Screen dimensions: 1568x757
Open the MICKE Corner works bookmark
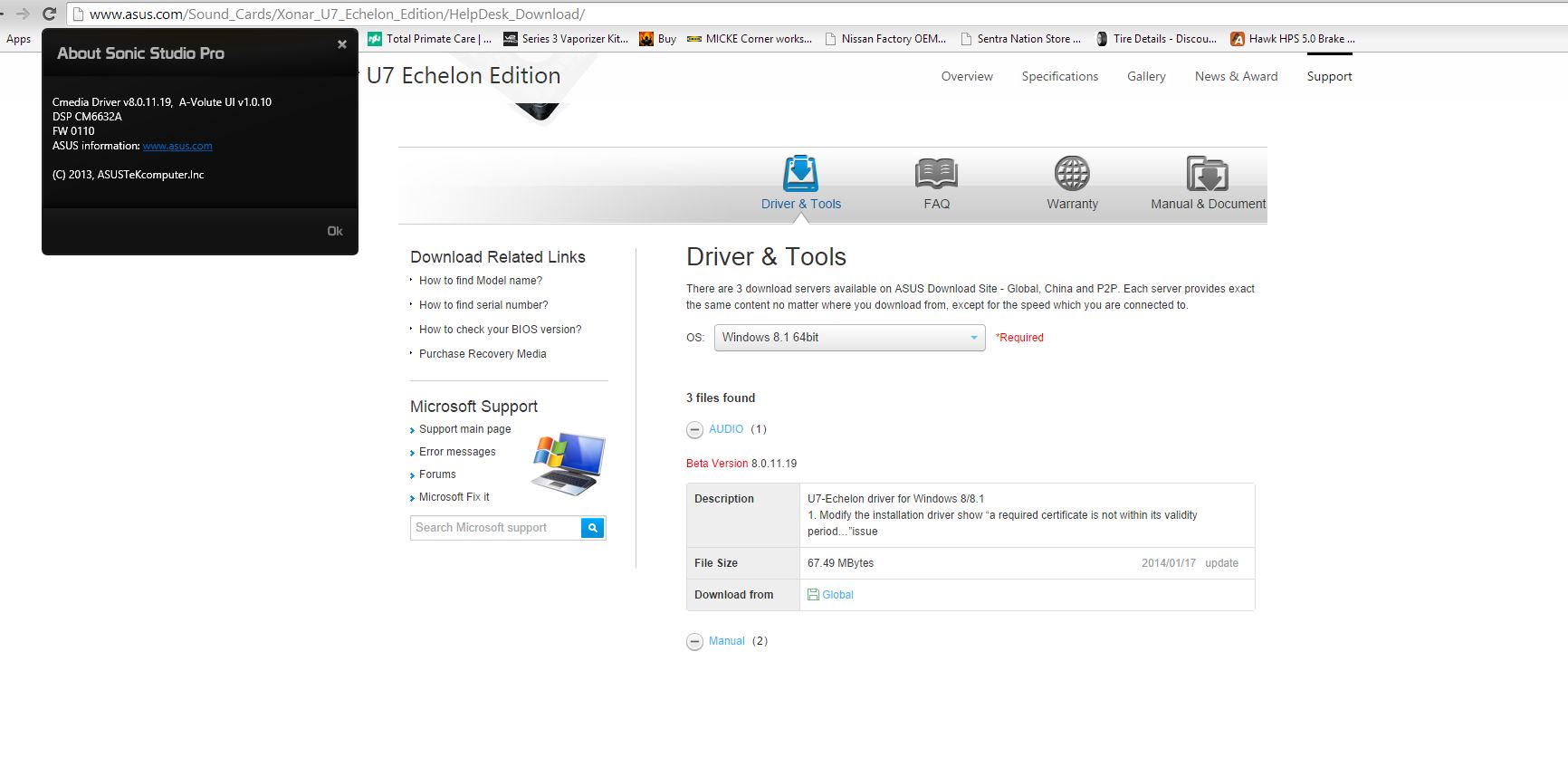tap(750, 39)
